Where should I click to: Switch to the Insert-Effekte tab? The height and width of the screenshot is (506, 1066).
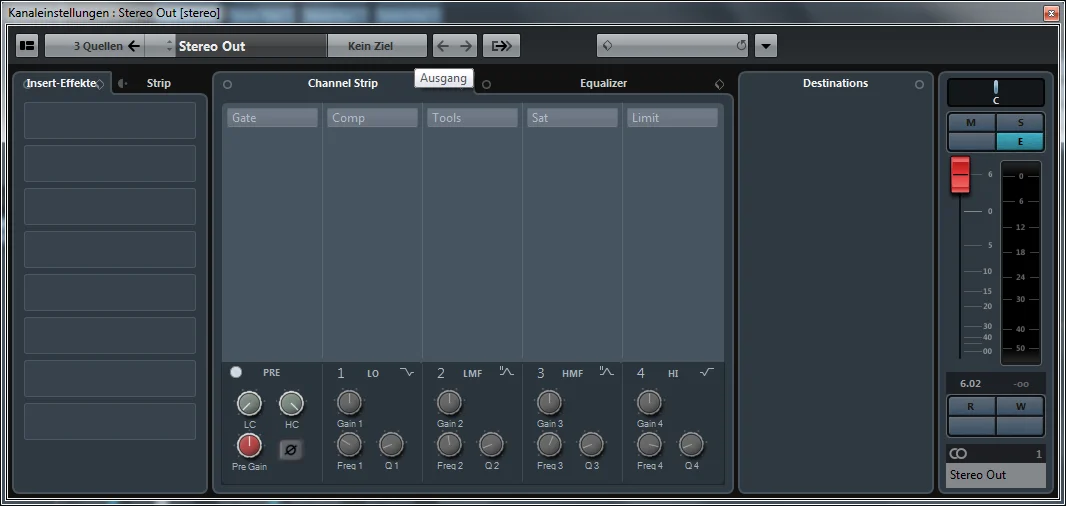coord(61,83)
